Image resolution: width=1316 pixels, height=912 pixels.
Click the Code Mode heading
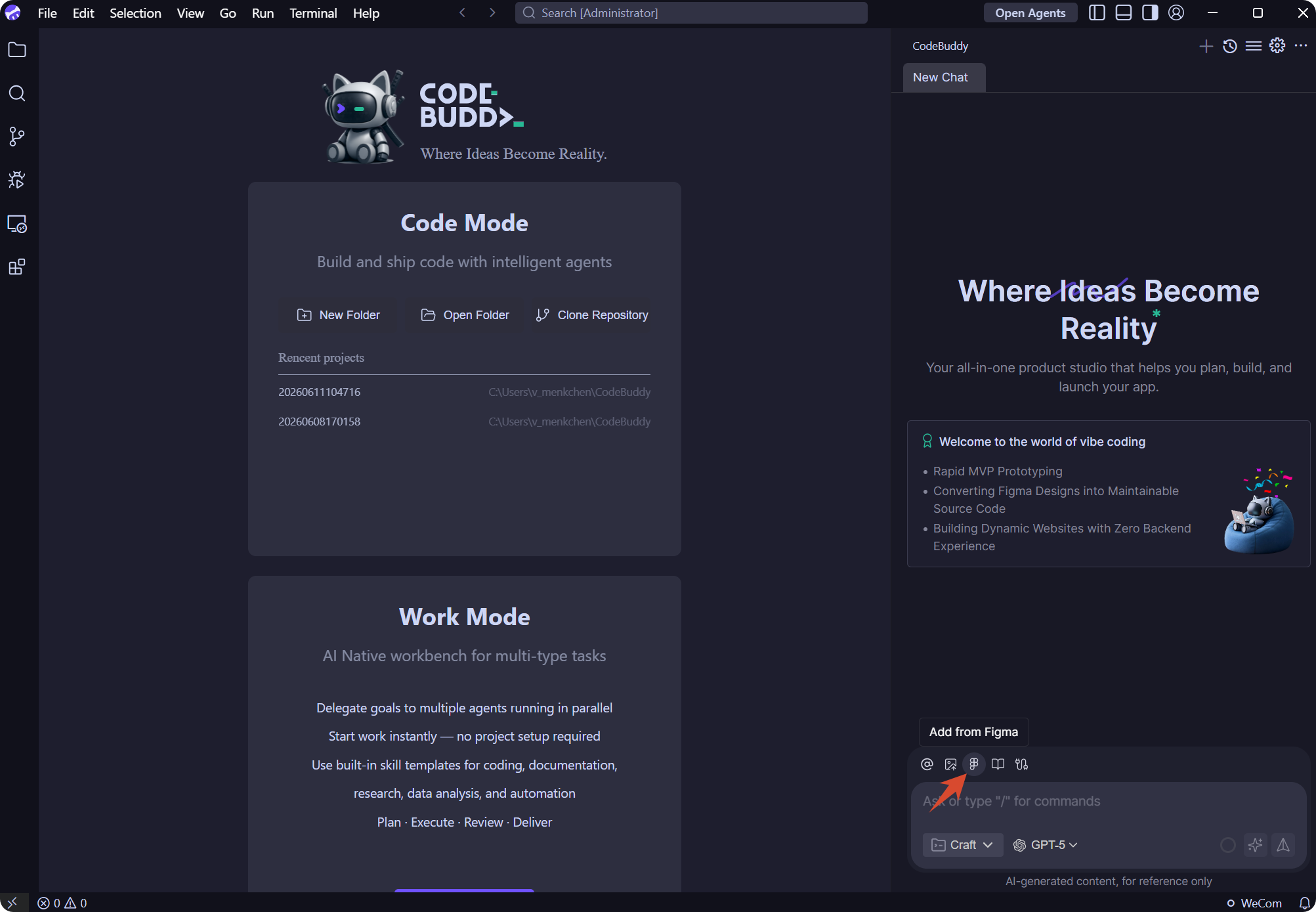pos(465,223)
